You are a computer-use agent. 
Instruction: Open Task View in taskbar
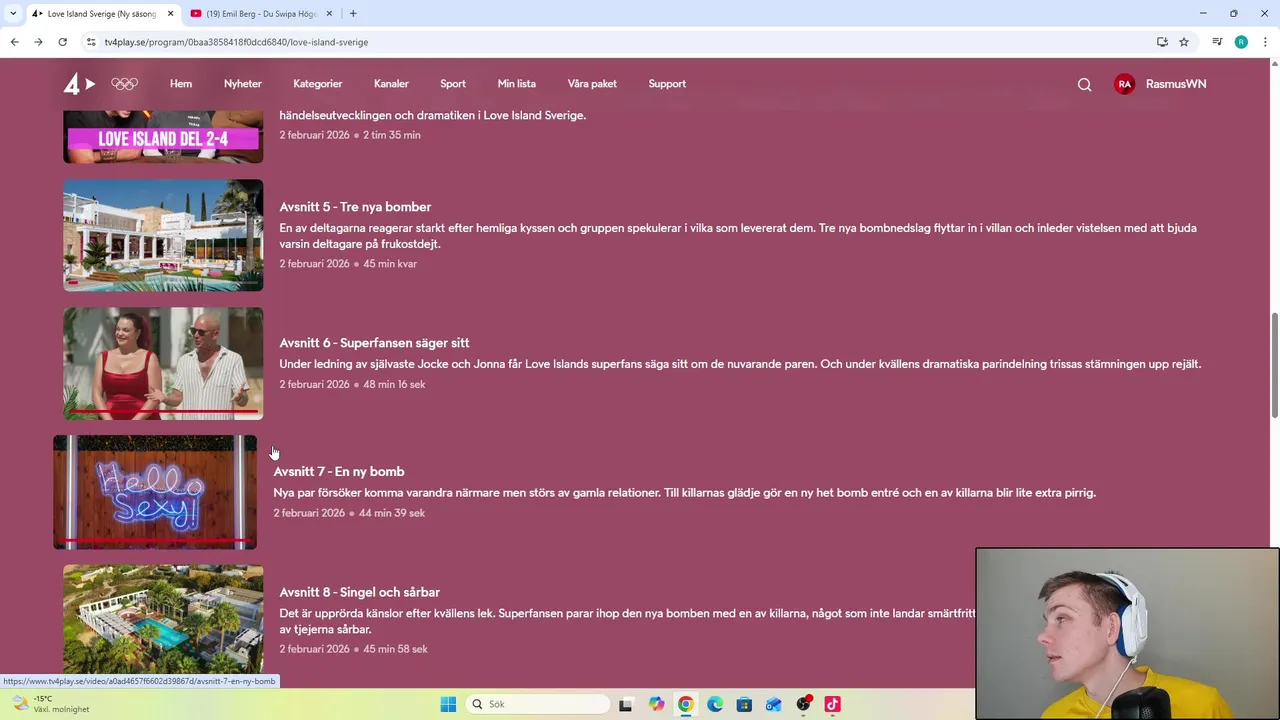pyautogui.click(x=626, y=704)
